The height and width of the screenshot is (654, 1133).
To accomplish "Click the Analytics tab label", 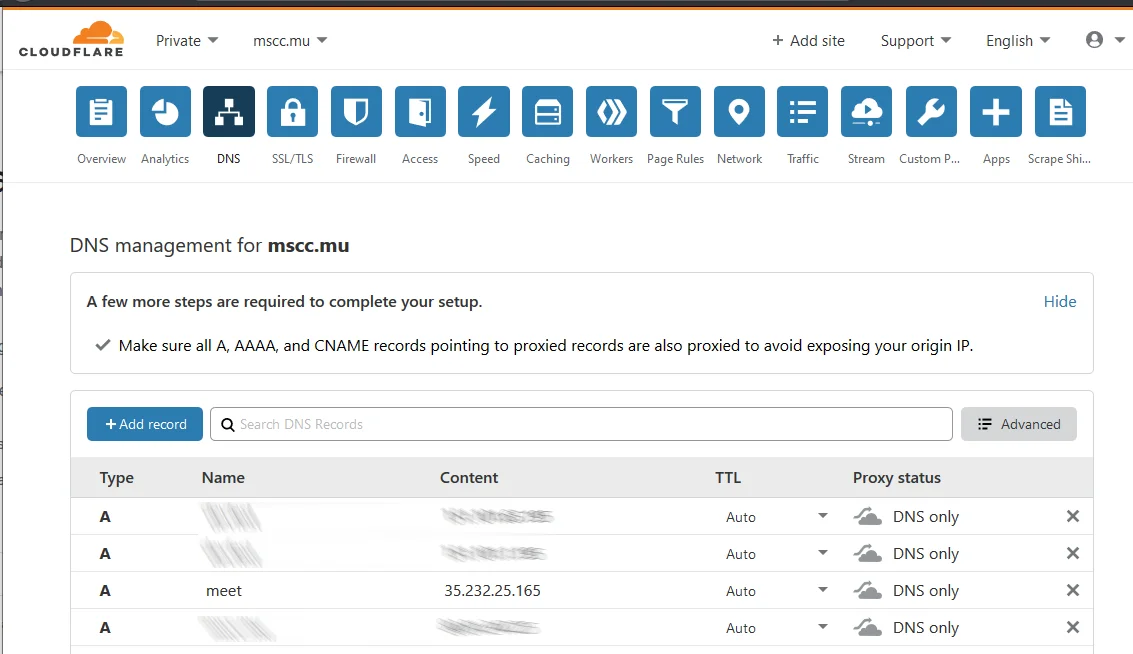I will 165,159.
